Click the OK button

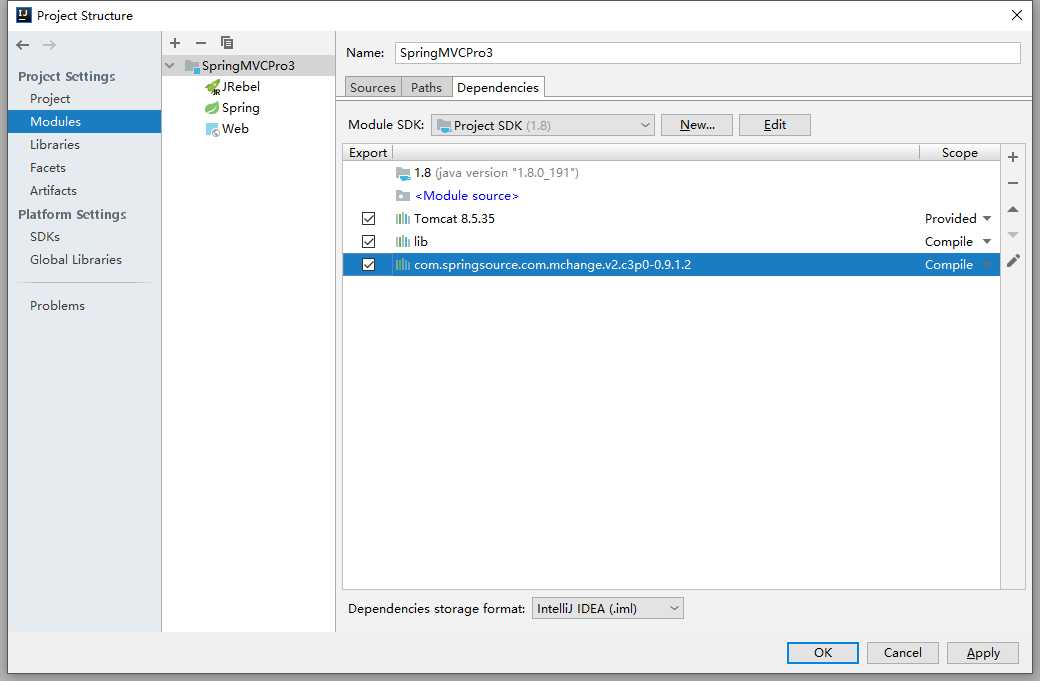tap(822, 652)
